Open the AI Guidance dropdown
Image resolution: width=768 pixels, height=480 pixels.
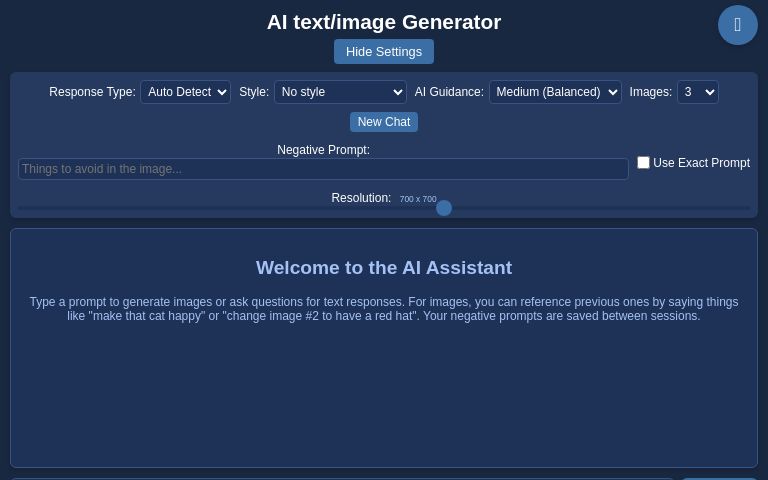[555, 92]
